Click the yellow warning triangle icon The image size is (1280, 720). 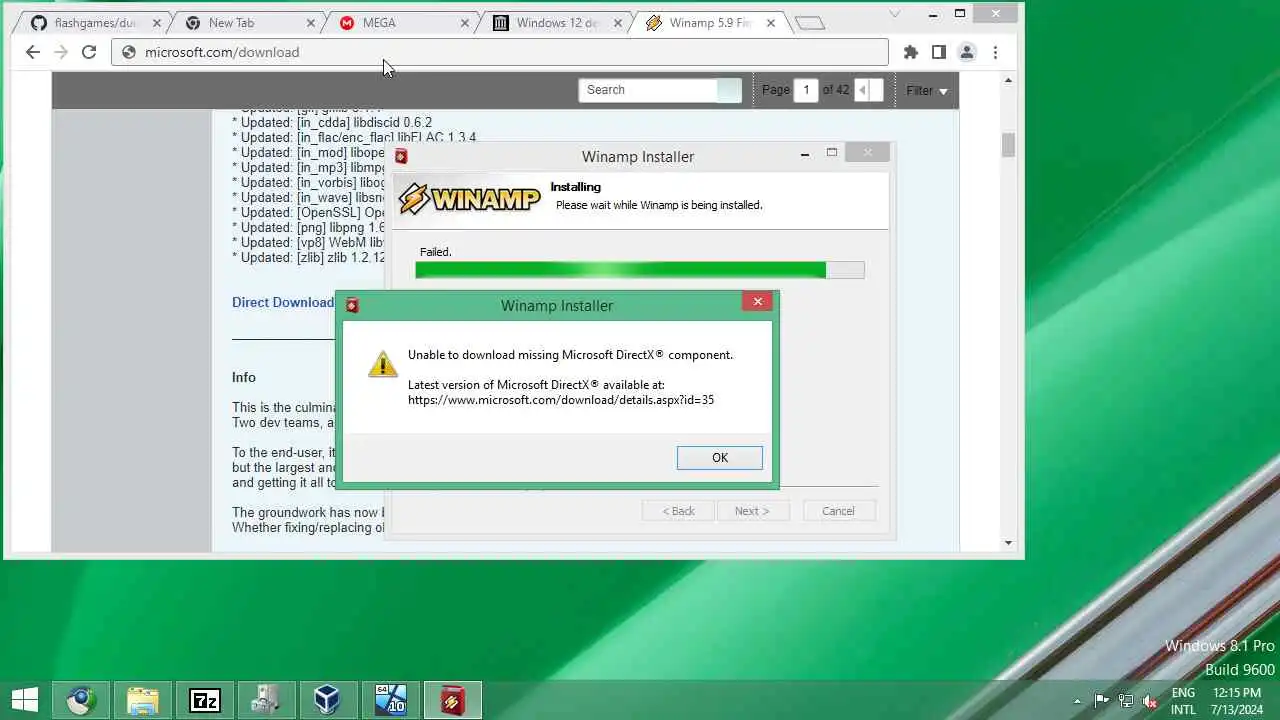382,364
